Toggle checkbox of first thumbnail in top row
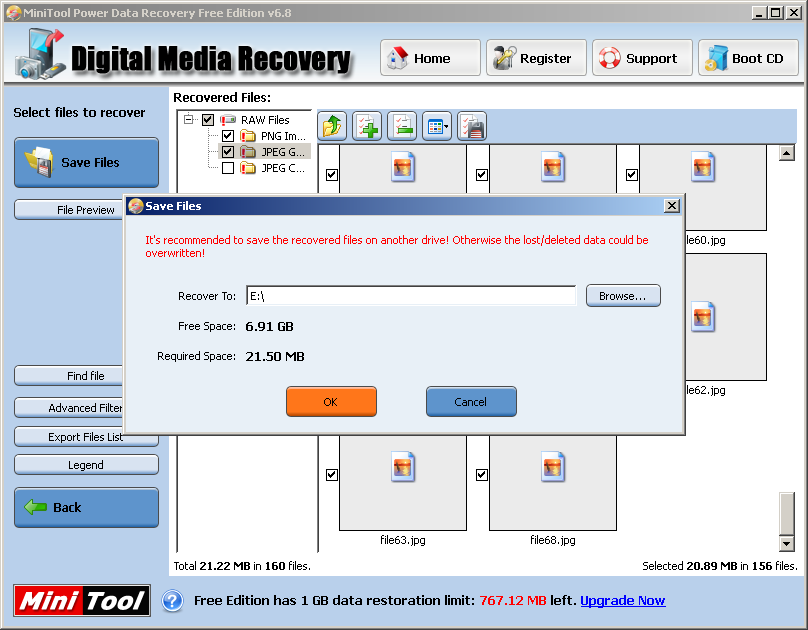 pyautogui.click(x=332, y=175)
